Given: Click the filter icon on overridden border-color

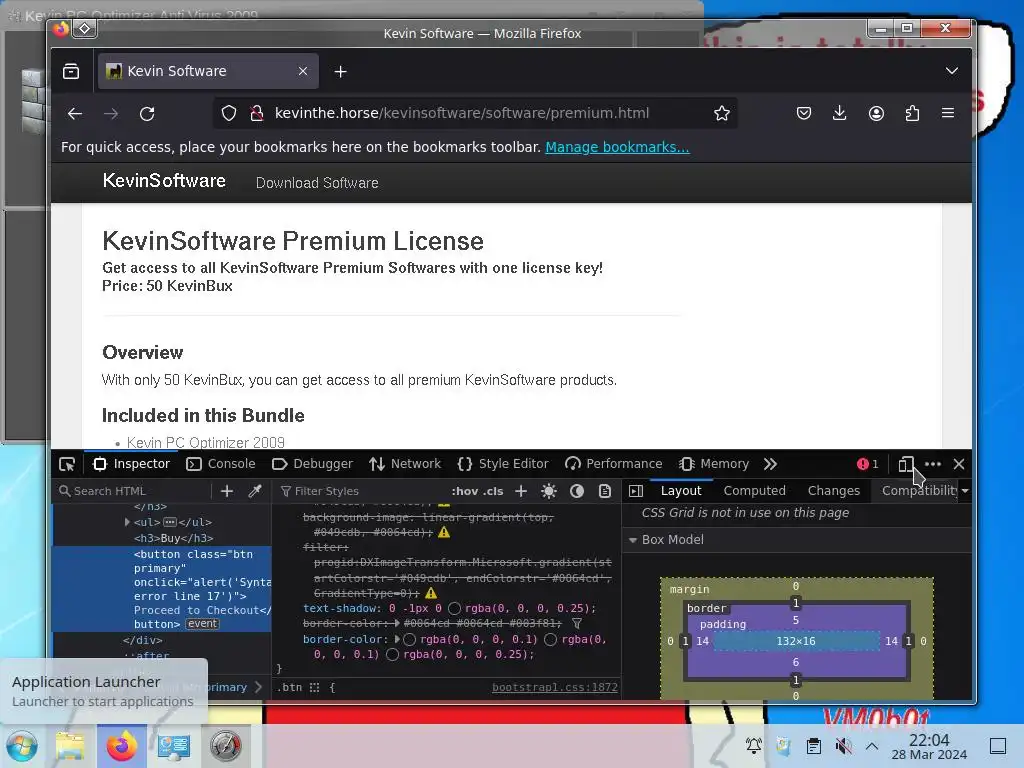Looking at the screenshot, I should 577,624.
